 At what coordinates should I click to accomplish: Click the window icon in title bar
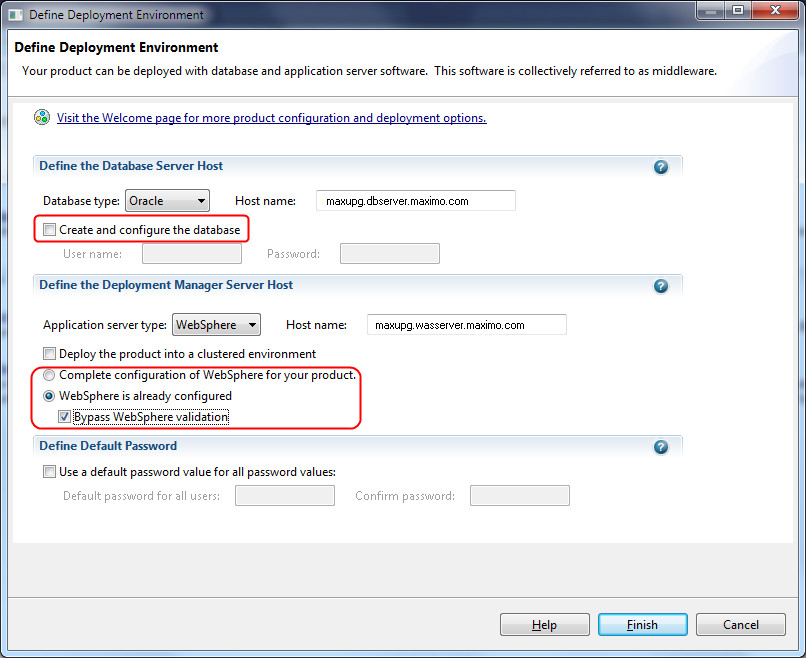(15, 14)
